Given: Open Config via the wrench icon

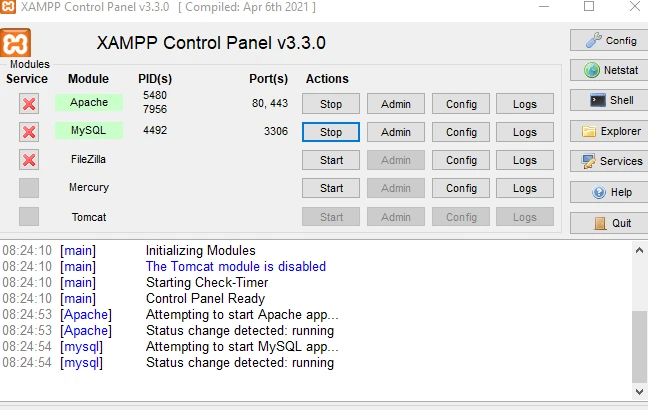Looking at the screenshot, I should [x=593, y=41].
